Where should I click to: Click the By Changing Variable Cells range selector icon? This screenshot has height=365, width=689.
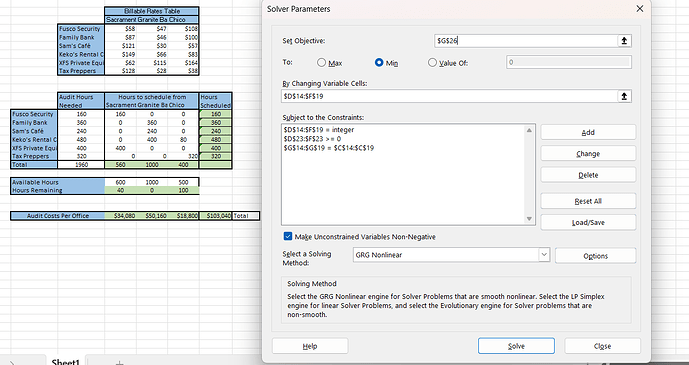coord(624,96)
